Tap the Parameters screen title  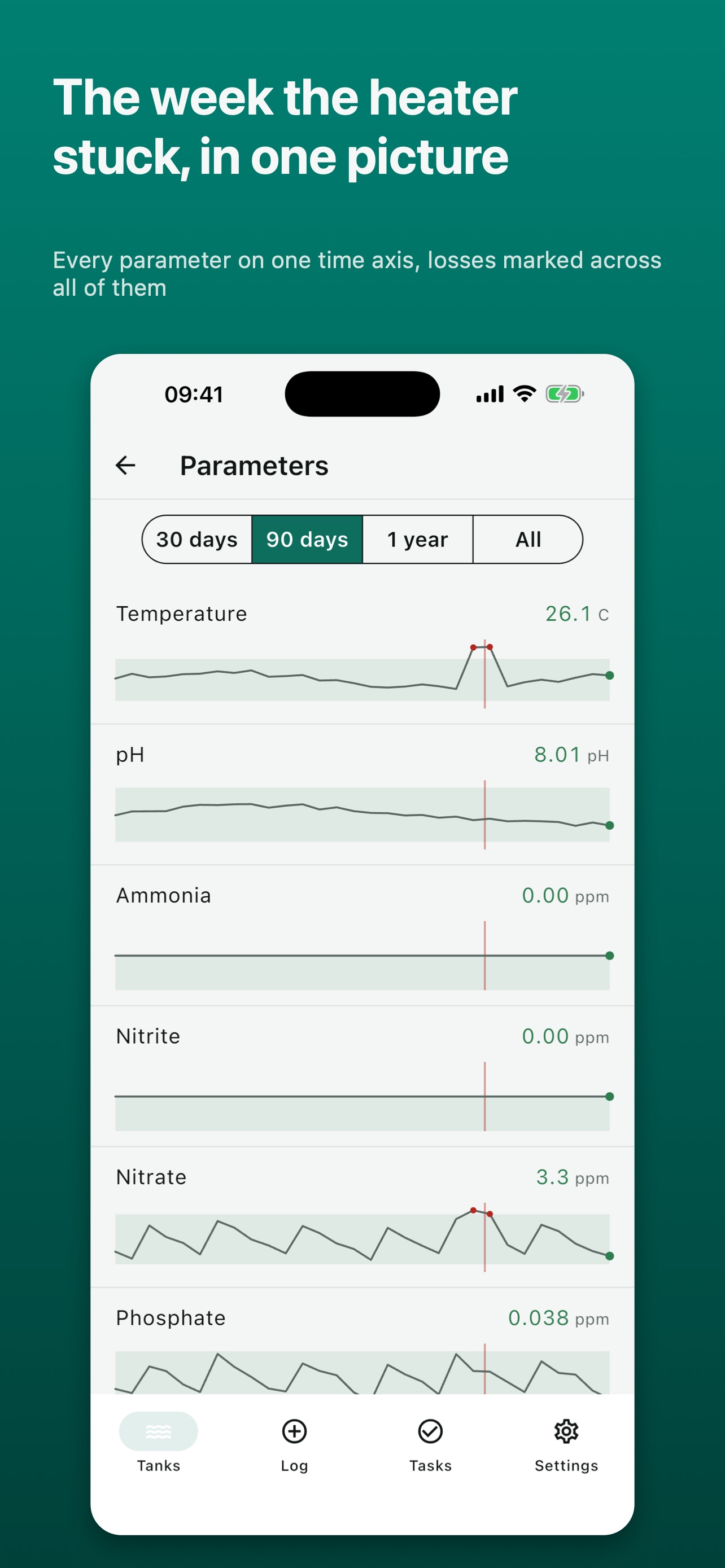(x=254, y=466)
